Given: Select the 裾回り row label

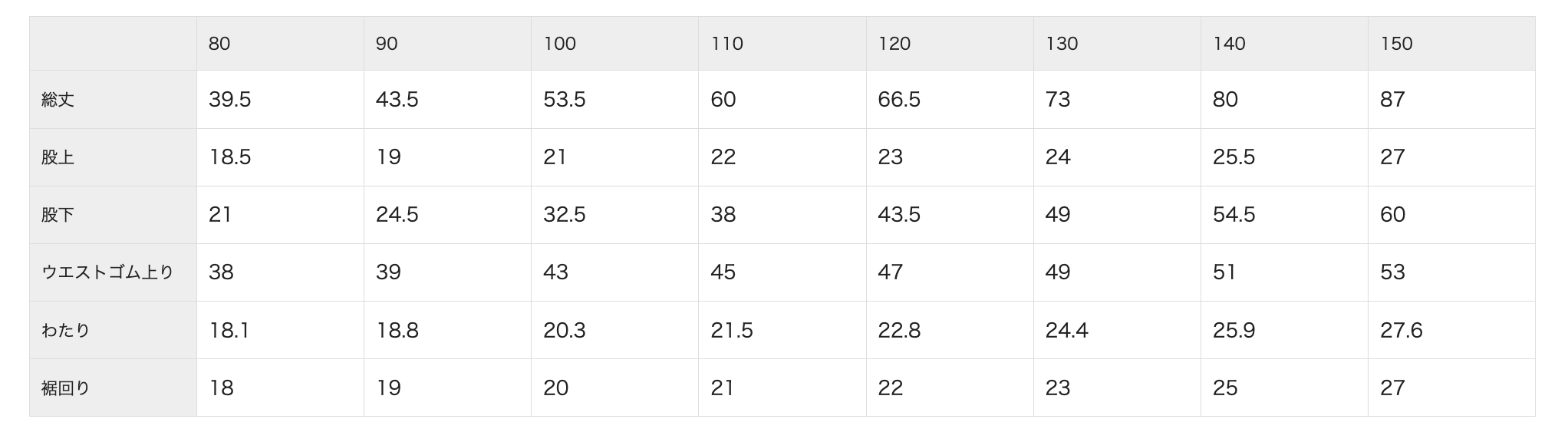Looking at the screenshot, I should point(66,388).
